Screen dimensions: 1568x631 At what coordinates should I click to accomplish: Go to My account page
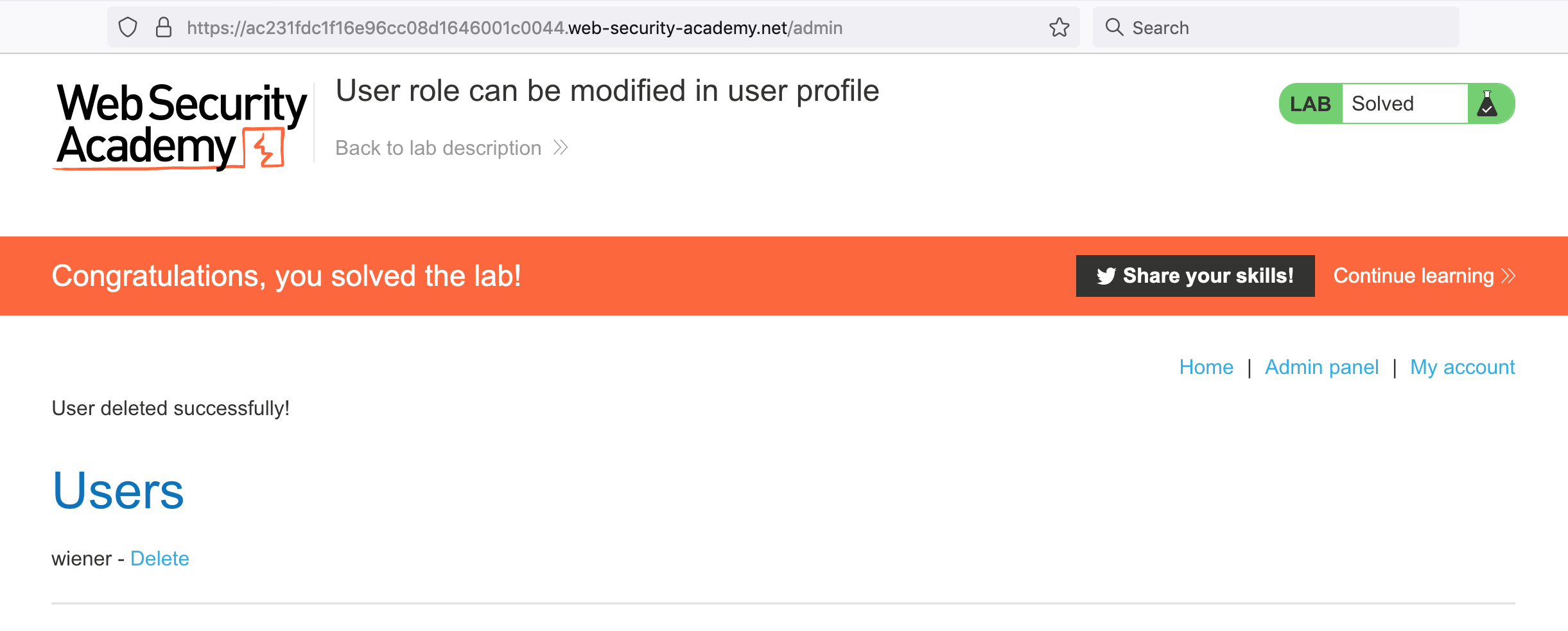click(x=1462, y=367)
